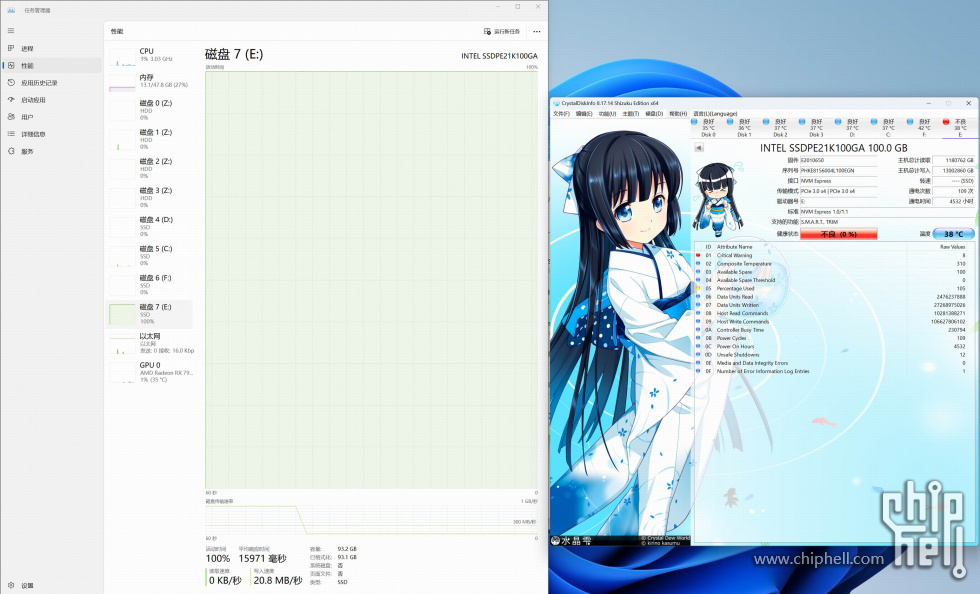
Task: Select 磁盘 7 (E:) SSD entry
Action: [150, 314]
